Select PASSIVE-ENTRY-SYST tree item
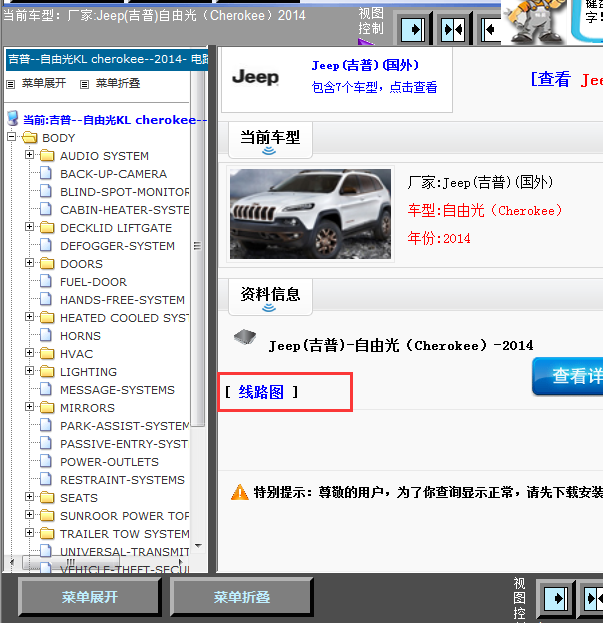The width and height of the screenshot is (603, 623). click(124, 444)
